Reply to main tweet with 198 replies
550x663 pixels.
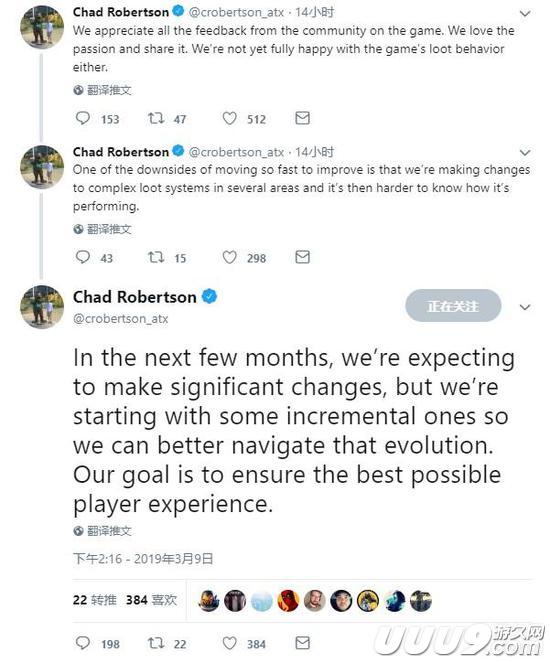tap(82, 643)
